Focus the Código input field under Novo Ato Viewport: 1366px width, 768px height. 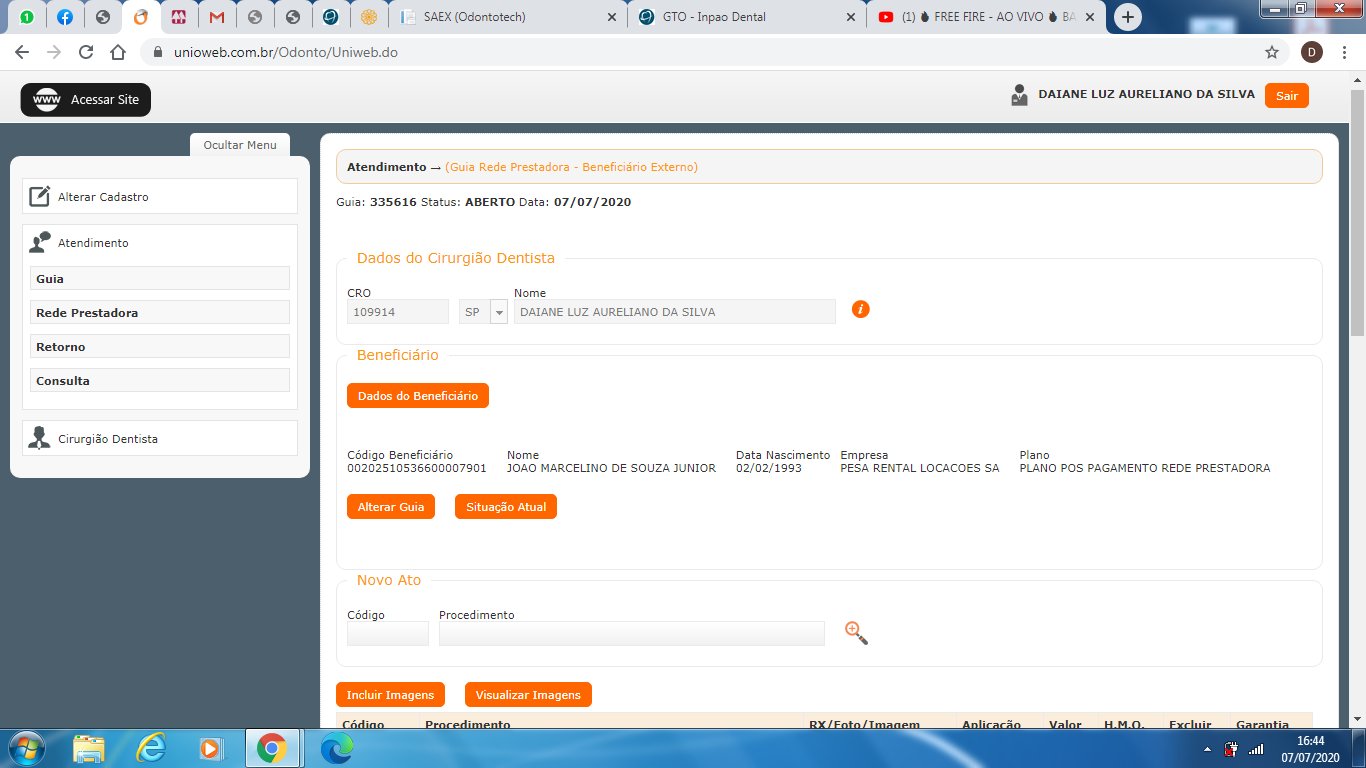[387, 633]
